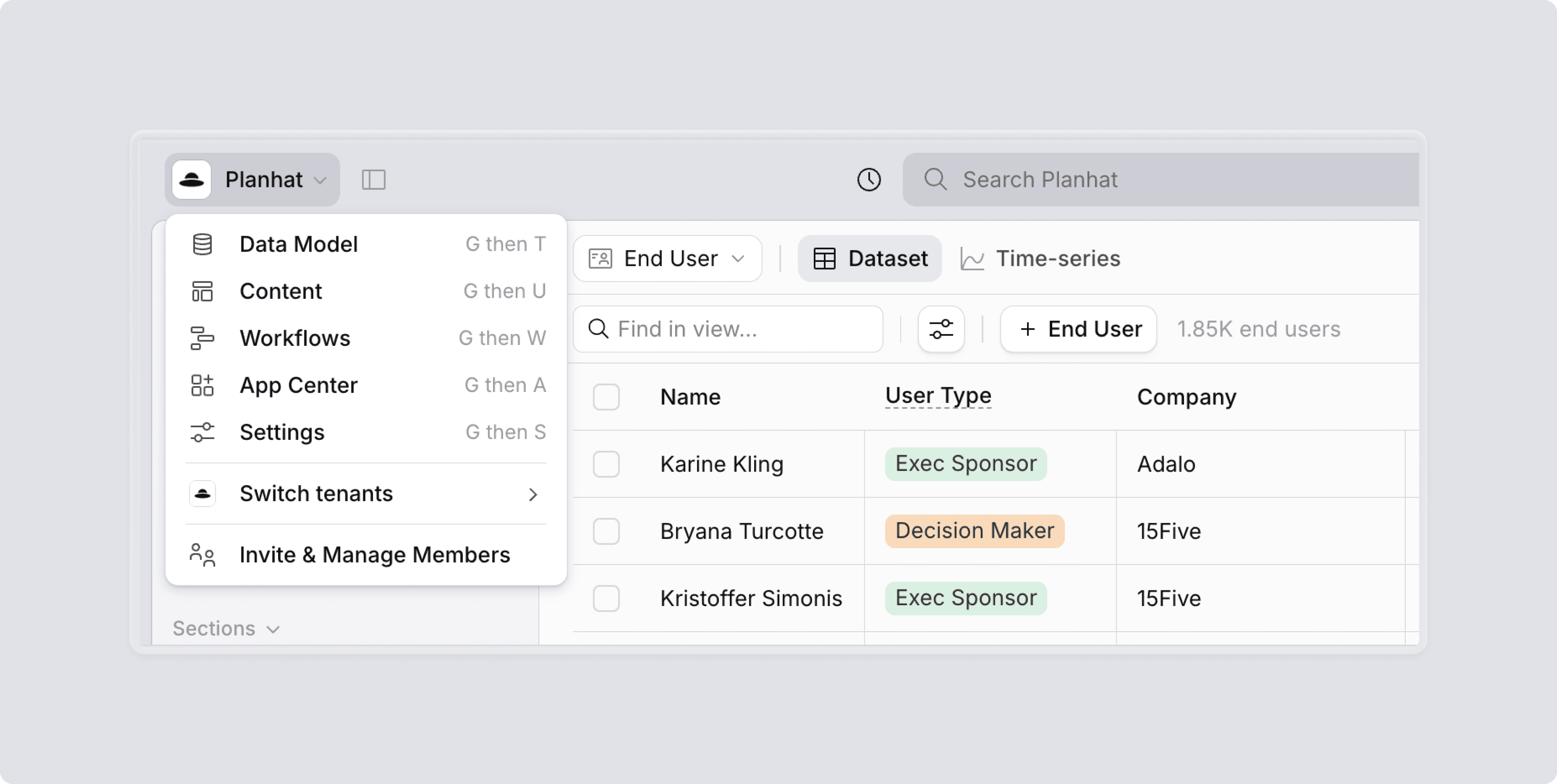Switch to the Dataset tab
Screen dimensions: 1557x784
point(870,259)
